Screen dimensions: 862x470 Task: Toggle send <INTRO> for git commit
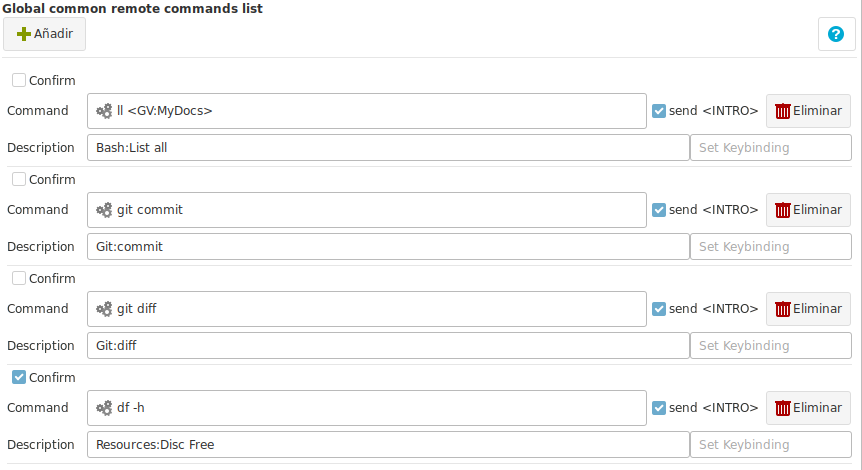click(659, 210)
